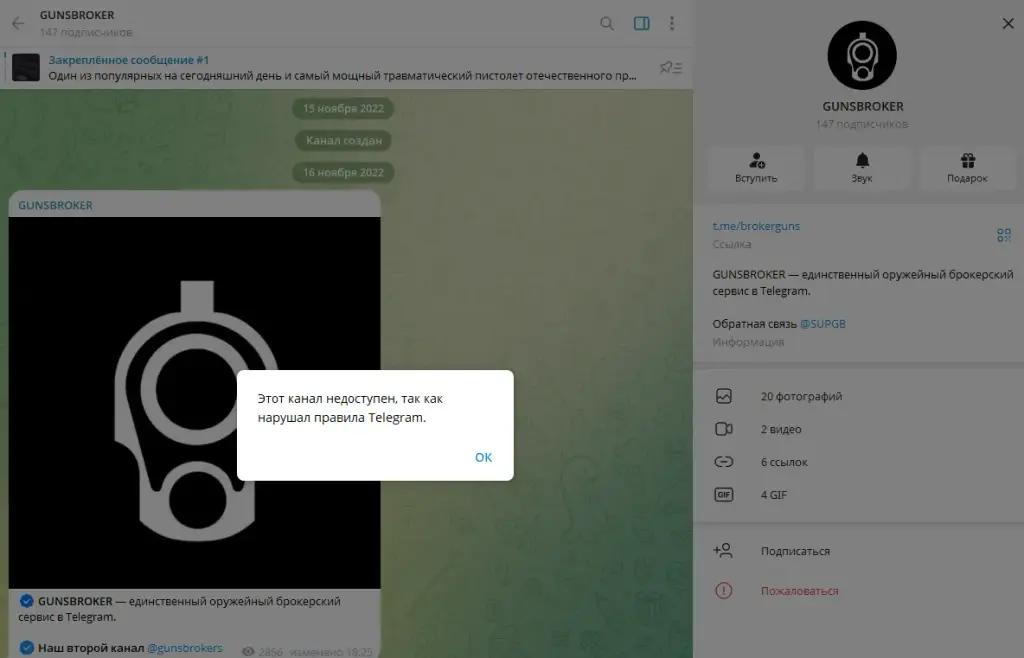
Task: Open the GUNSBROKER profile avatar
Action: (862, 55)
